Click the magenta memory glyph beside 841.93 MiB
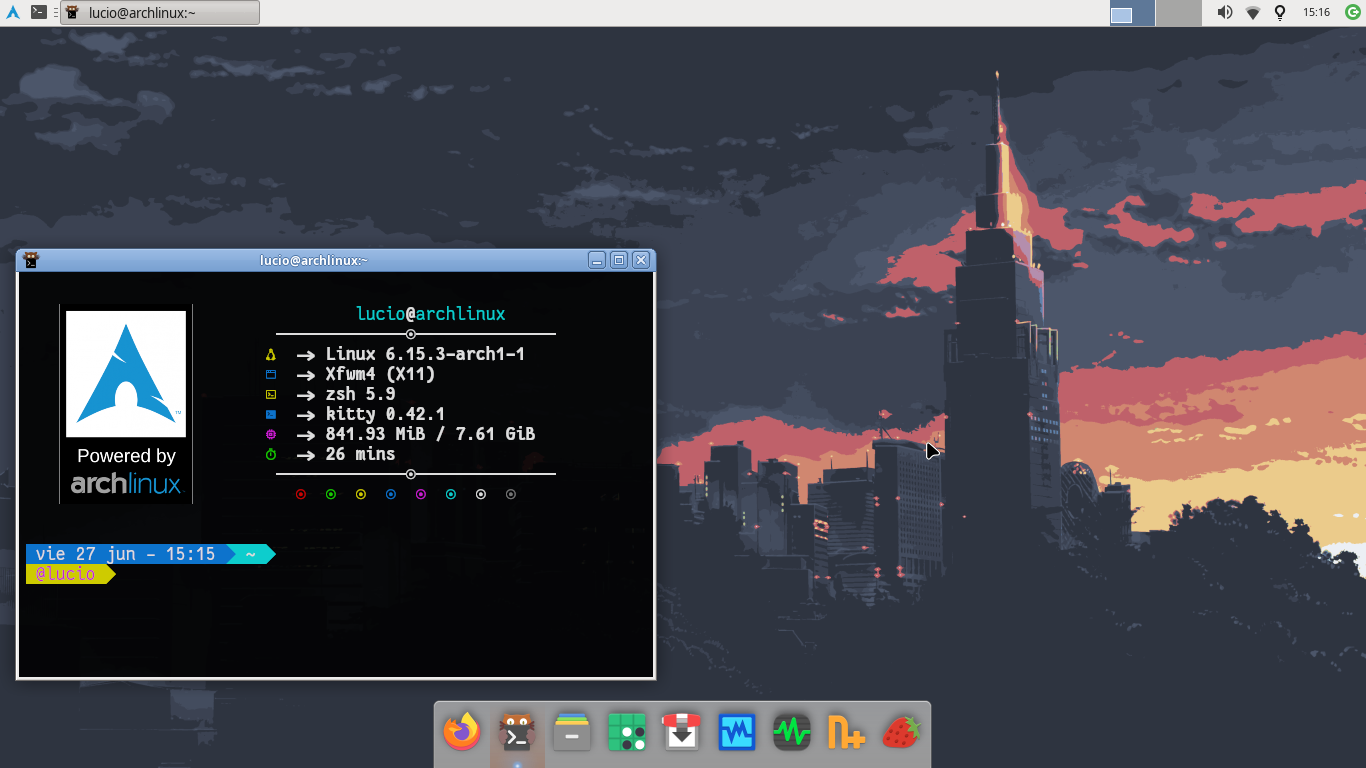Viewport: 1366px width, 768px height. coord(270,434)
